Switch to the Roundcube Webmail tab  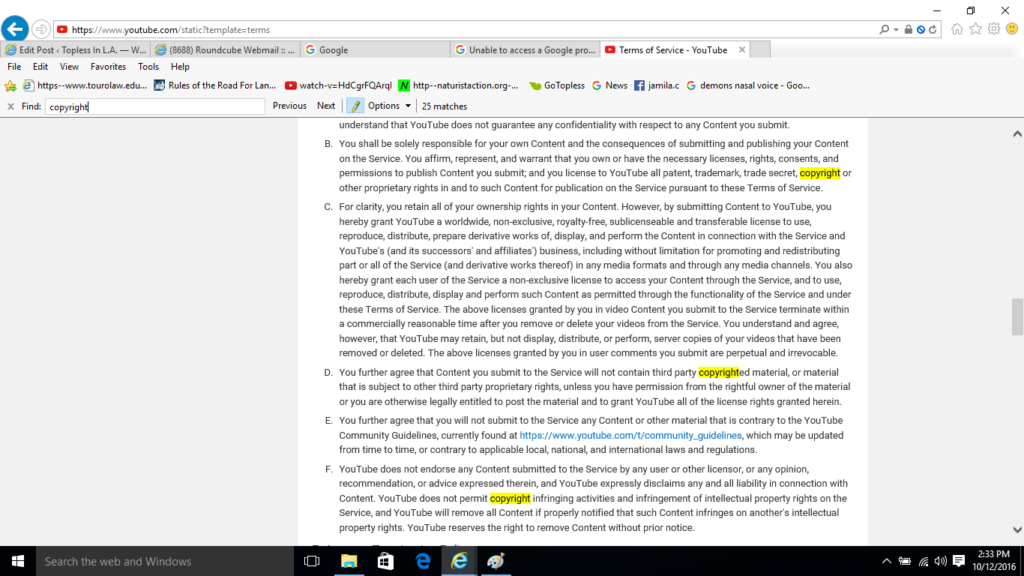(x=225, y=50)
